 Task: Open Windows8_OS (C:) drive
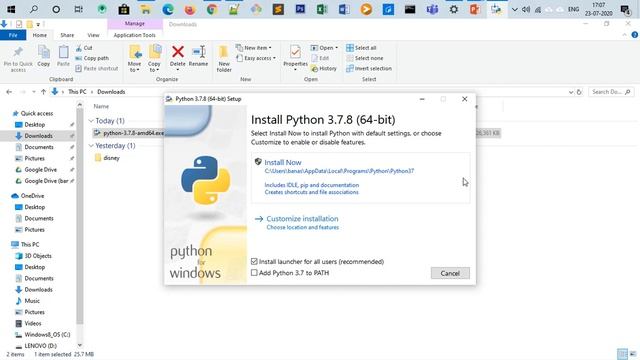tap(47, 335)
